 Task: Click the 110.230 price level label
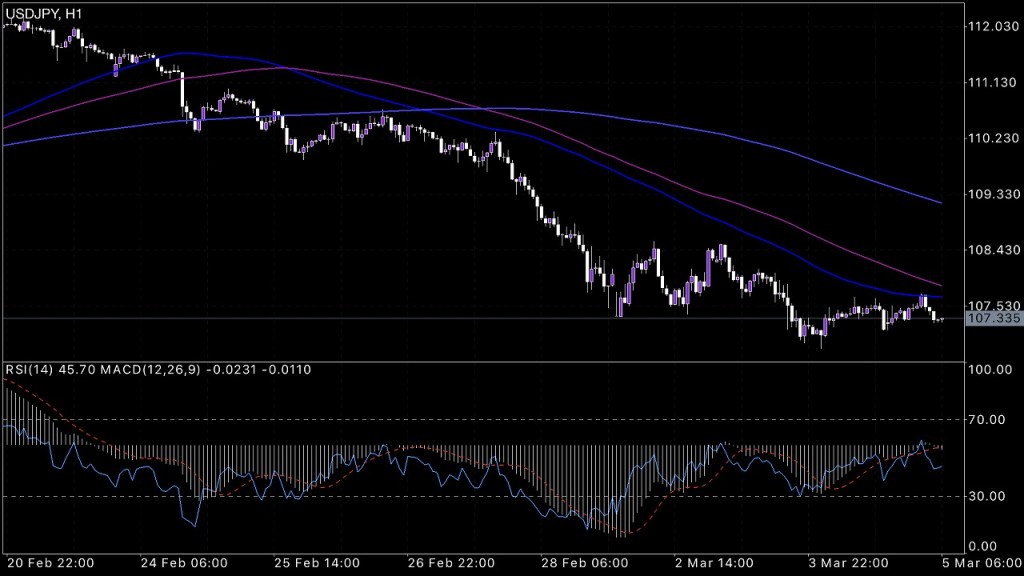coord(992,138)
